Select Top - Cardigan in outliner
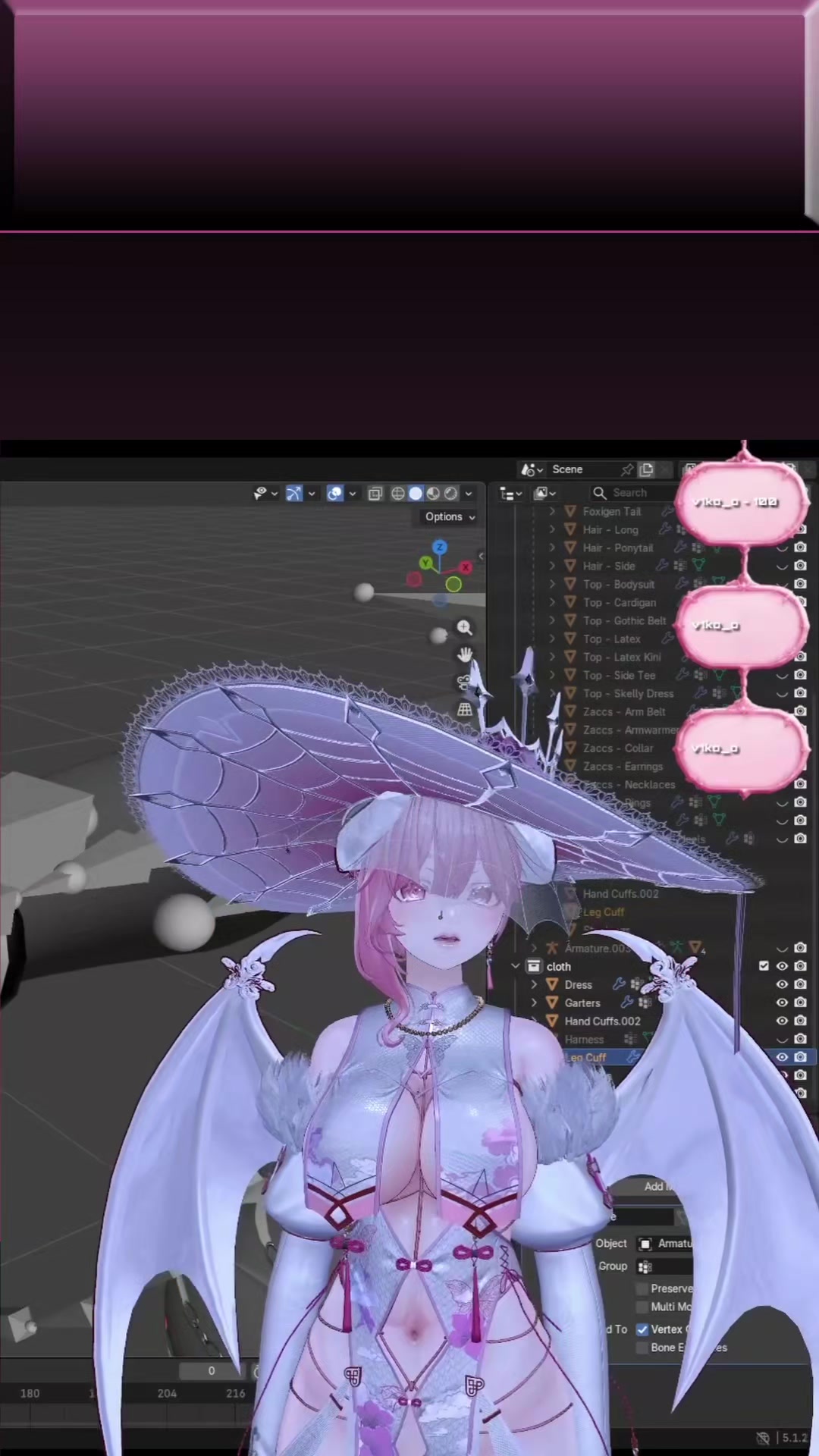The height and width of the screenshot is (1456, 819). [620, 602]
